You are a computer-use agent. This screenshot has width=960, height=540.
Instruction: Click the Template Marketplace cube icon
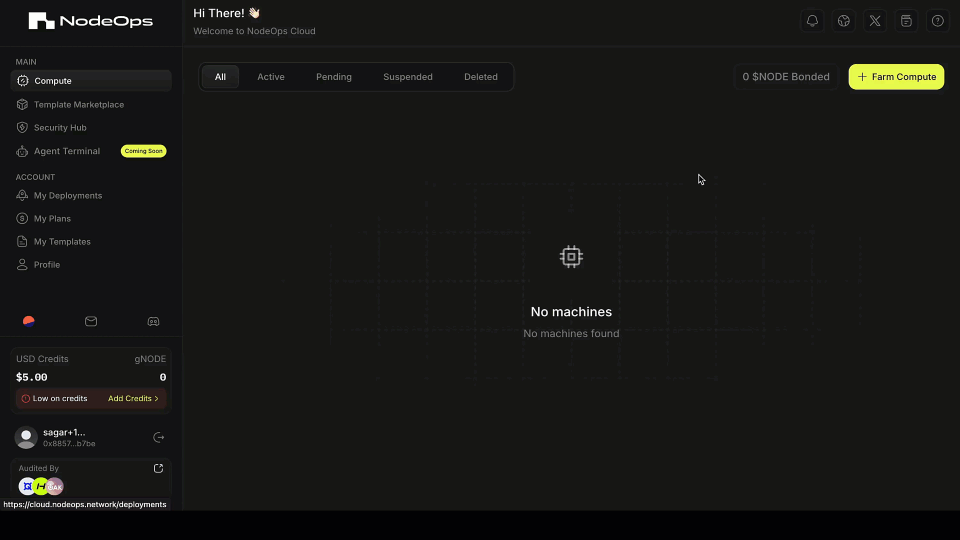[22, 105]
